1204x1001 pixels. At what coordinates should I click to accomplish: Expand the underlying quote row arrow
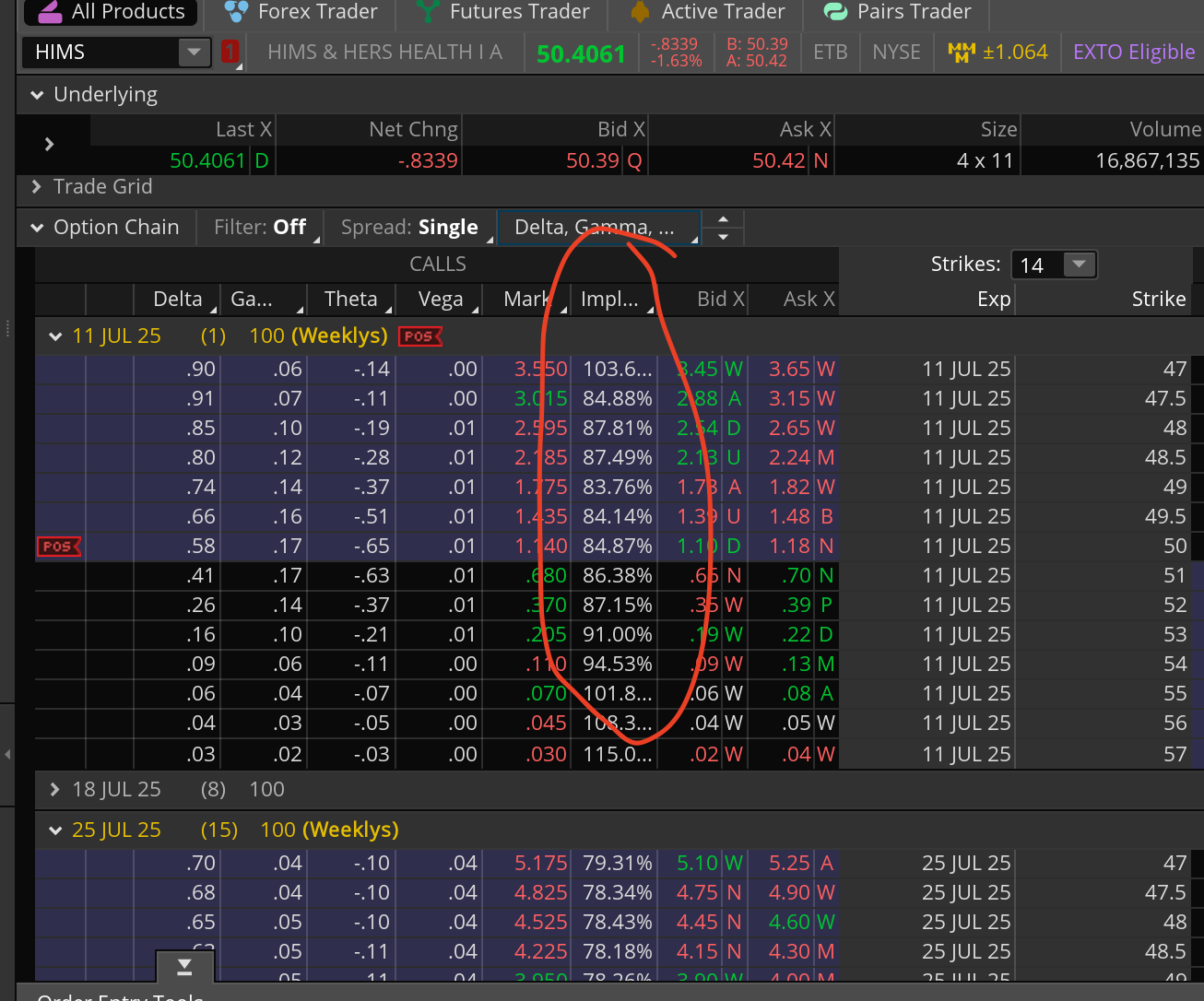pos(50,145)
